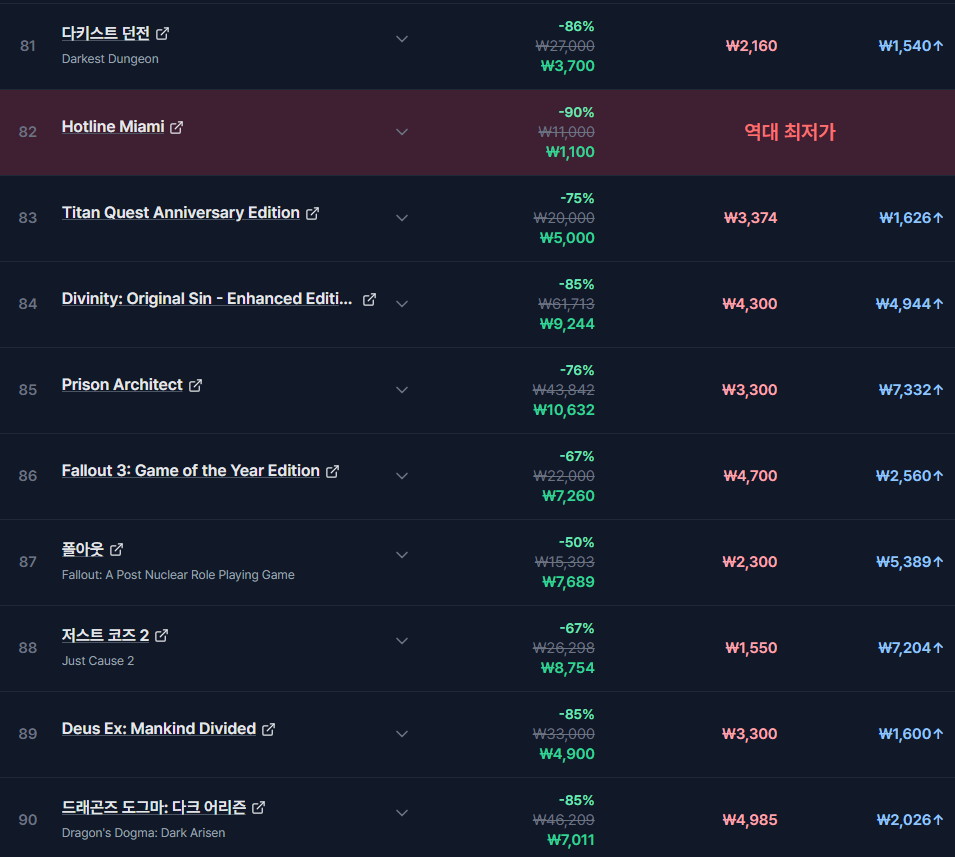955x857 pixels.
Task: Click the Darkest Dungeon English subtitle
Action: [110, 59]
